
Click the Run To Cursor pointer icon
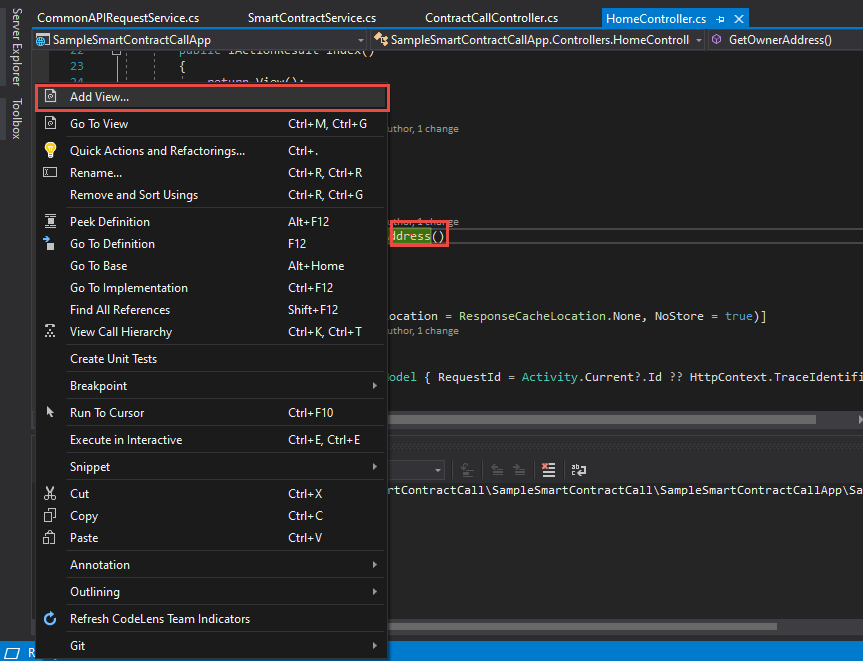(x=49, y=412)
